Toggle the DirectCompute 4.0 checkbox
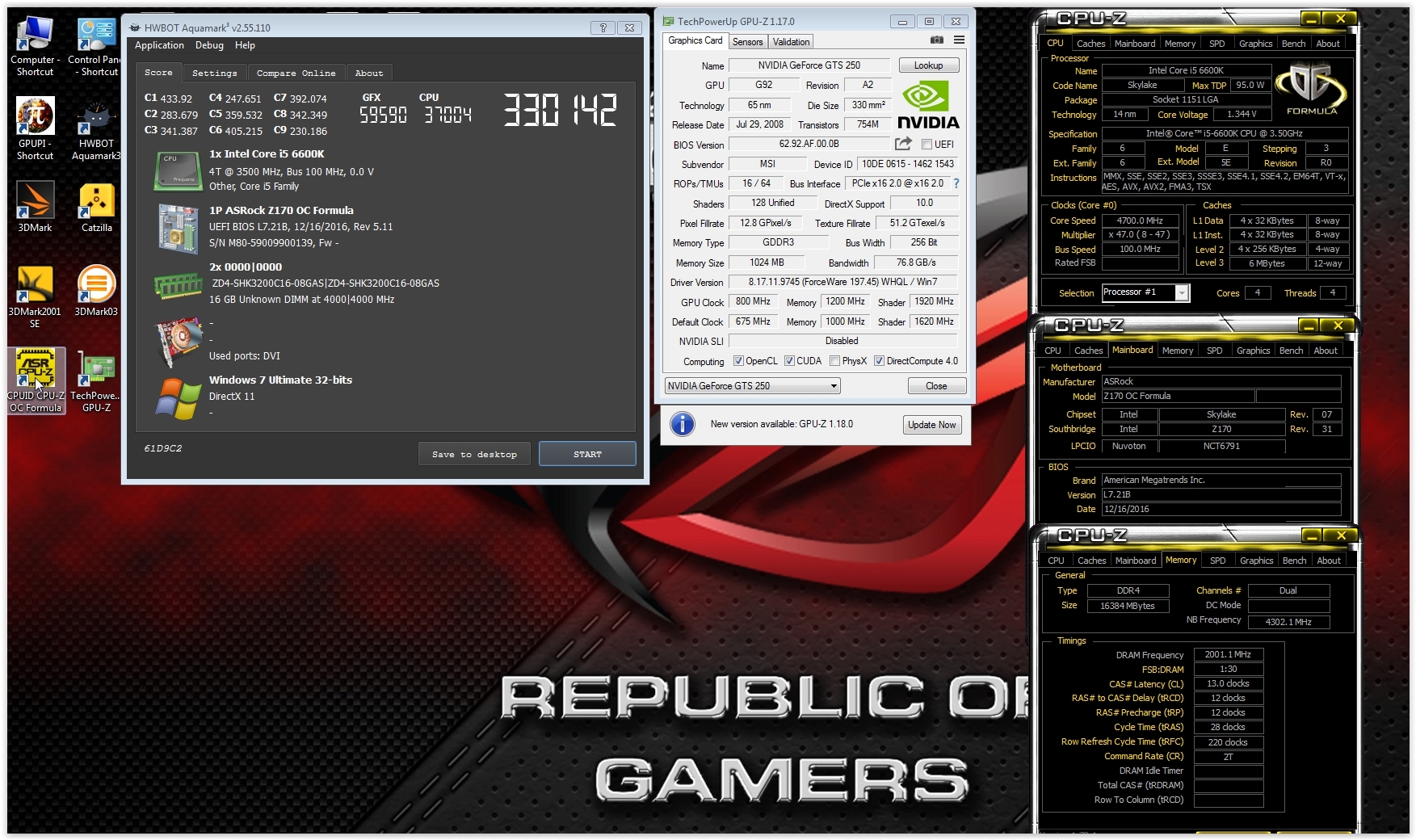The image size is (1416, 840). coord(879,361)
